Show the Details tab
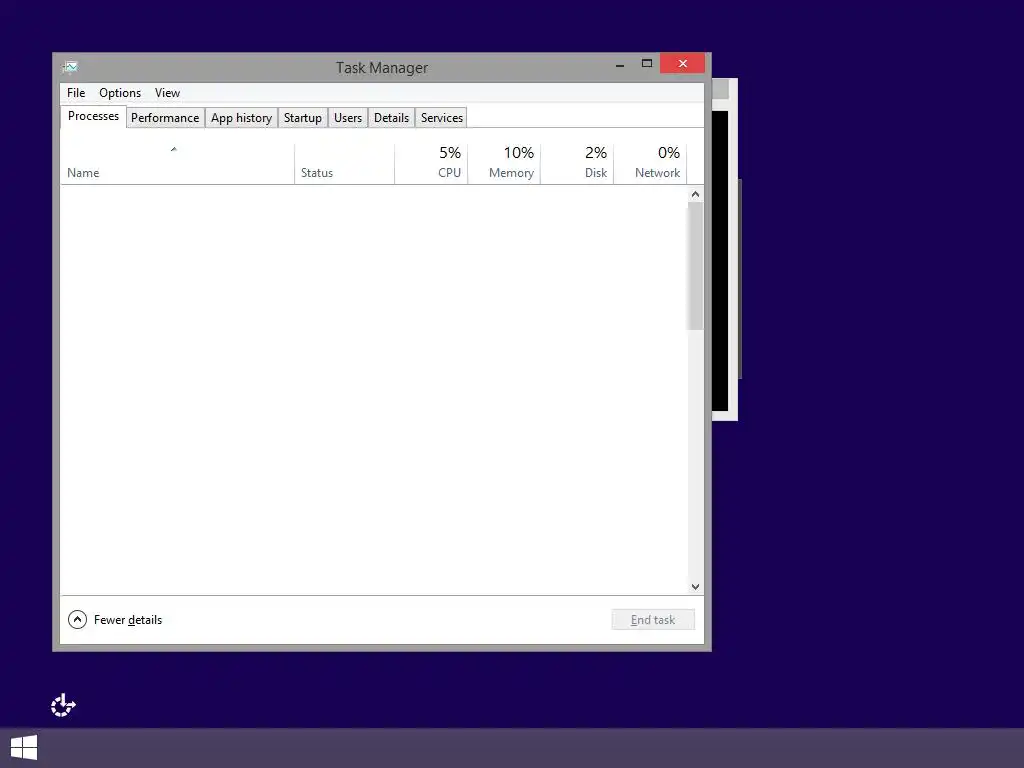Viewport: 1024px width, 768px height. point(391,118)
